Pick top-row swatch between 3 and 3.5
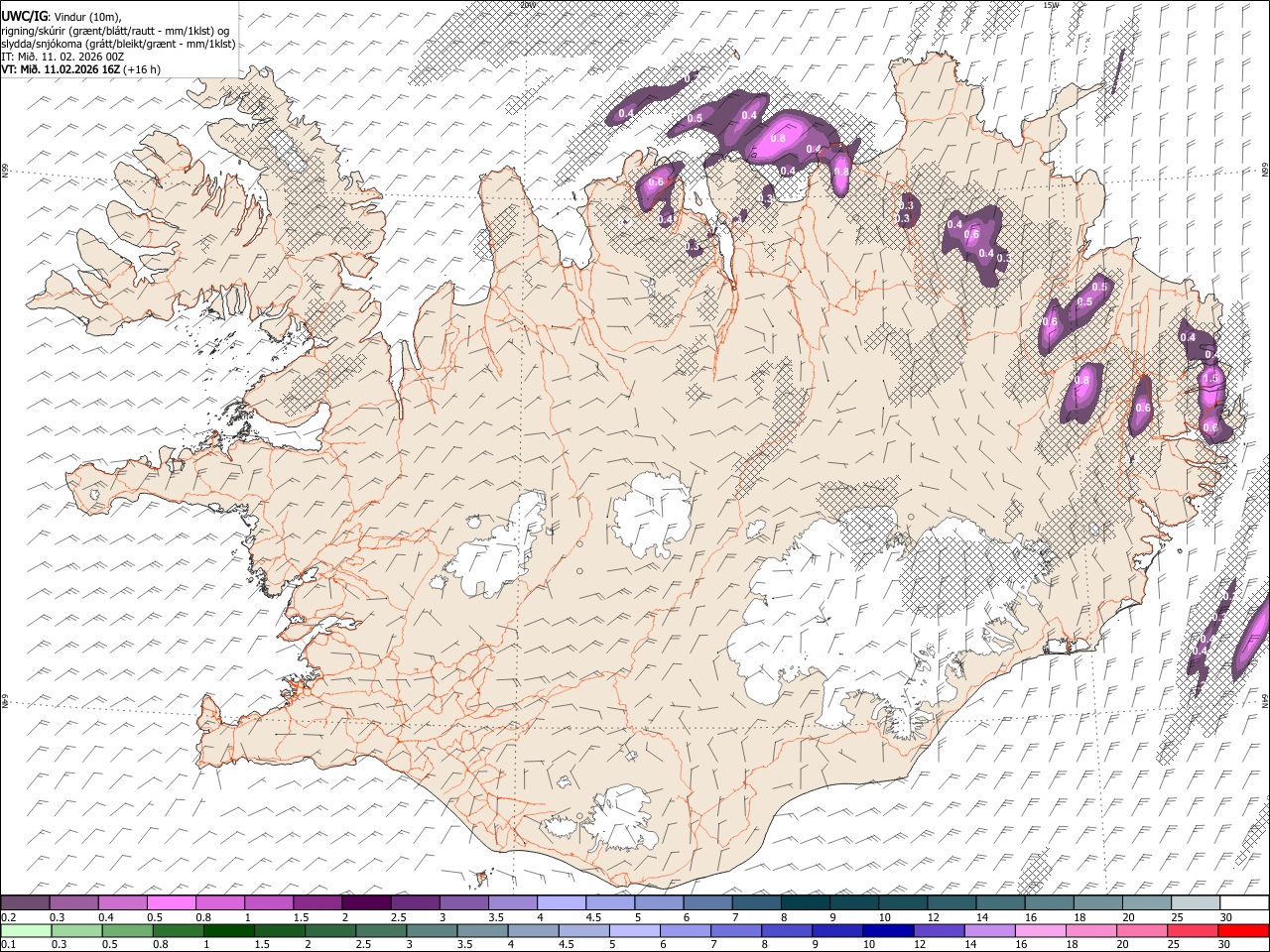Screen dimensions: 1270x952 [463, 902]
